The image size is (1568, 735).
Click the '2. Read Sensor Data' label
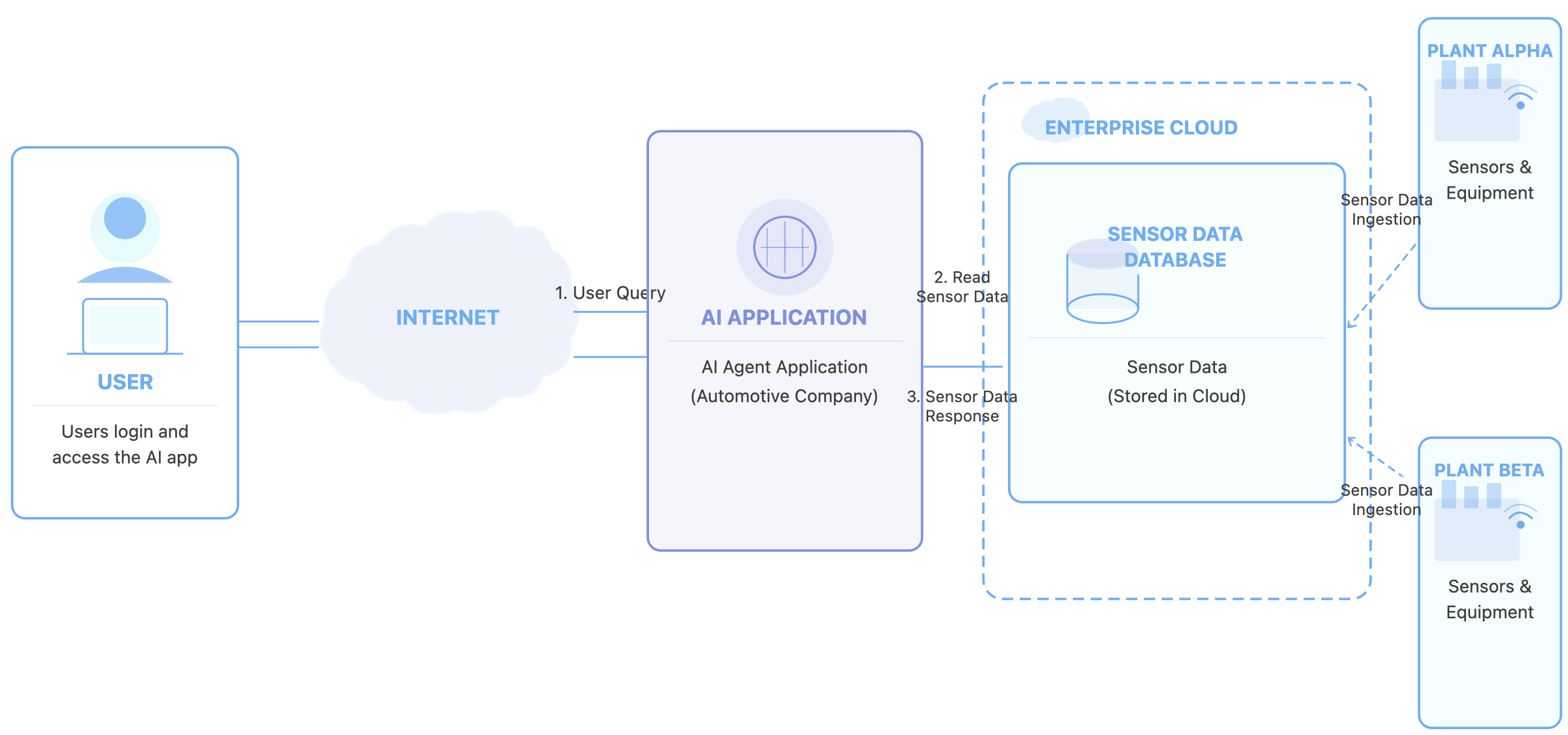point(962,287)
